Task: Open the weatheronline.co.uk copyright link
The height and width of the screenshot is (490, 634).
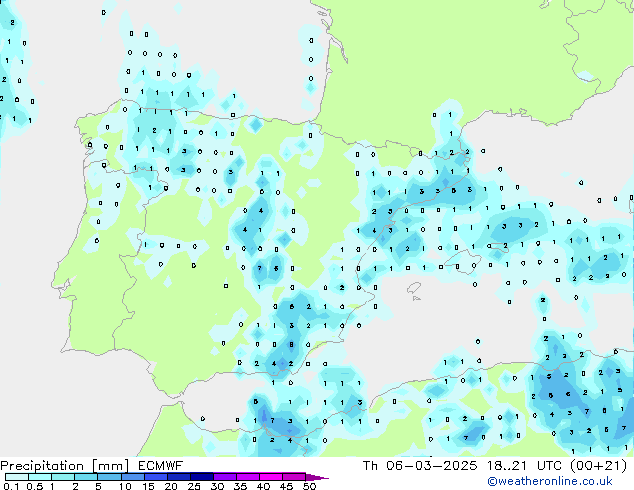Action: pos(550,481)
